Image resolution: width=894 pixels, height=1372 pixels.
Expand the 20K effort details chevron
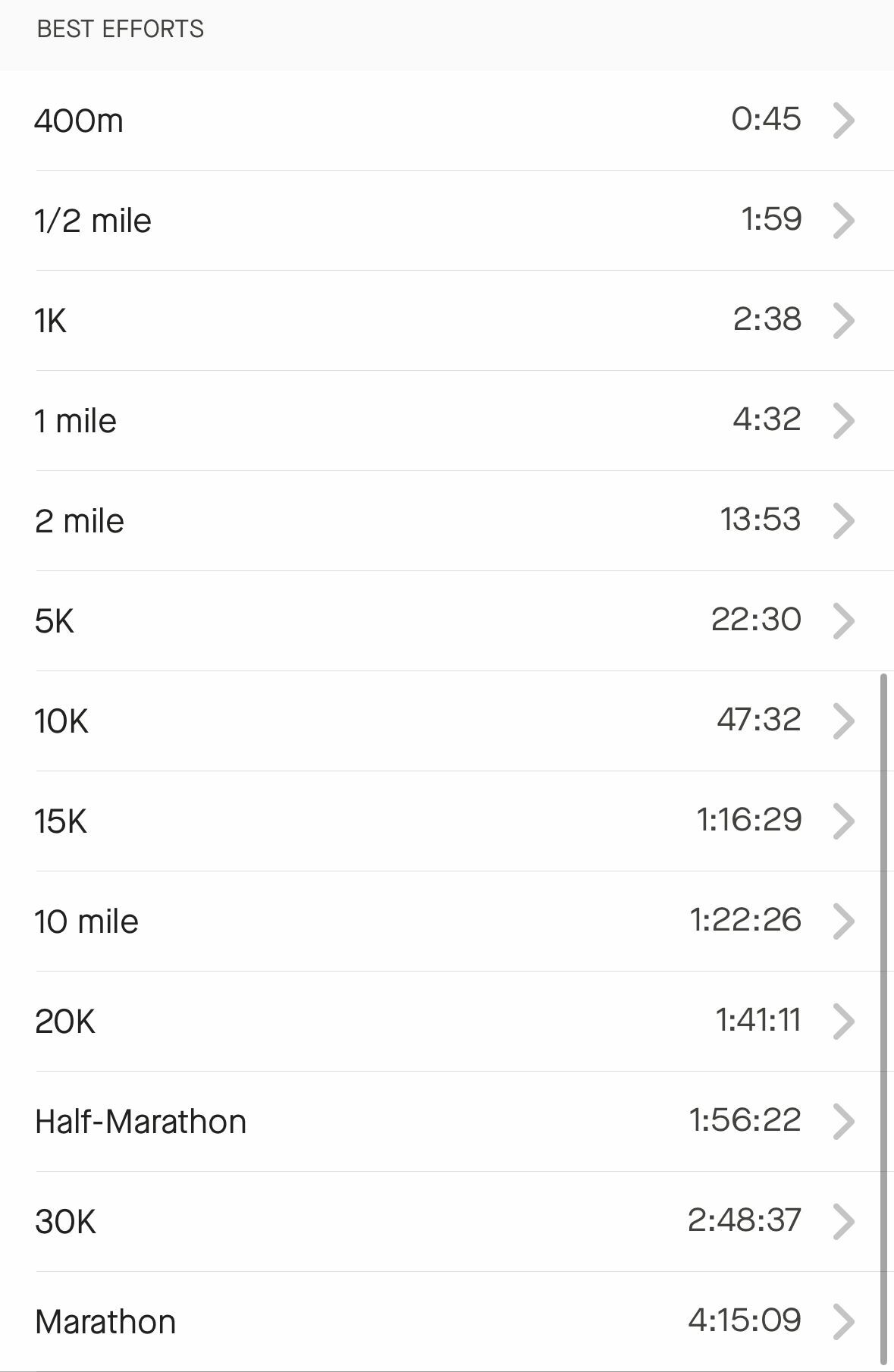(x=844, y=1022)
